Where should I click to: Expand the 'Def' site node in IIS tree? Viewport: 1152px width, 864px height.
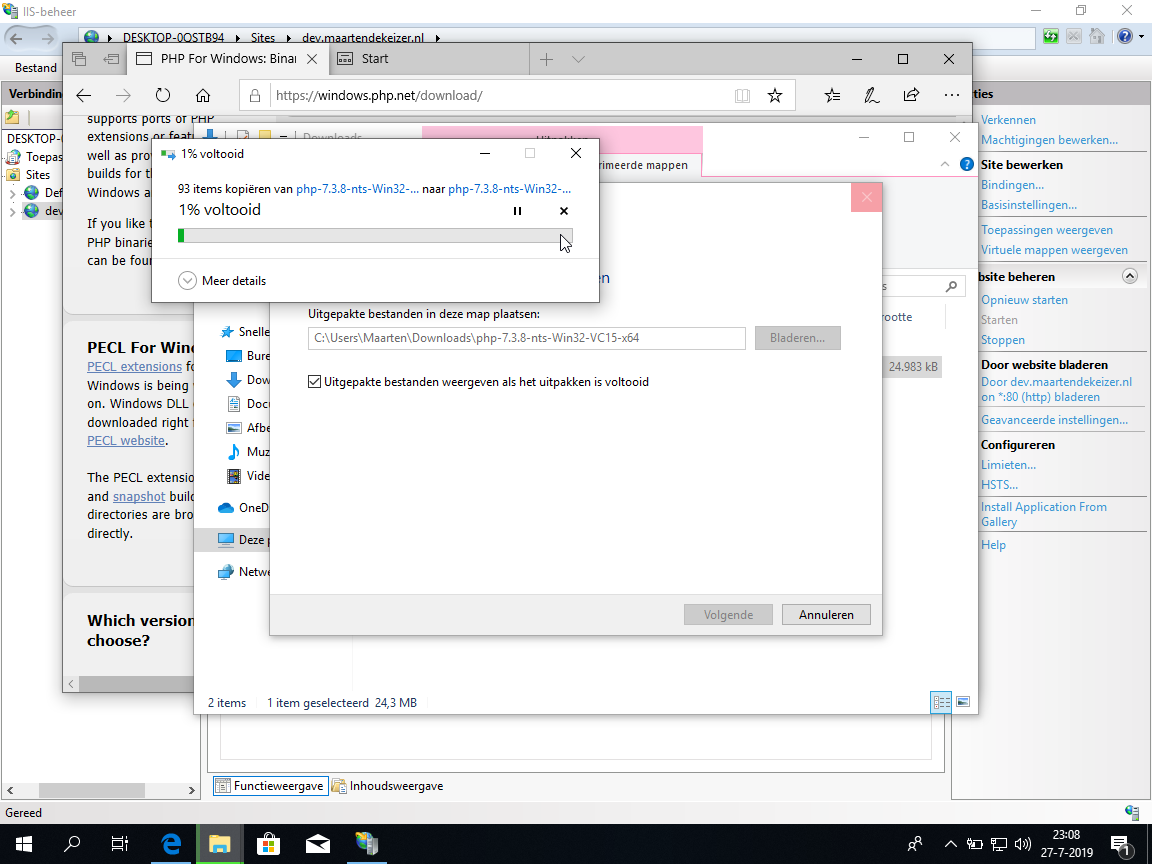(x=12, y=193)
